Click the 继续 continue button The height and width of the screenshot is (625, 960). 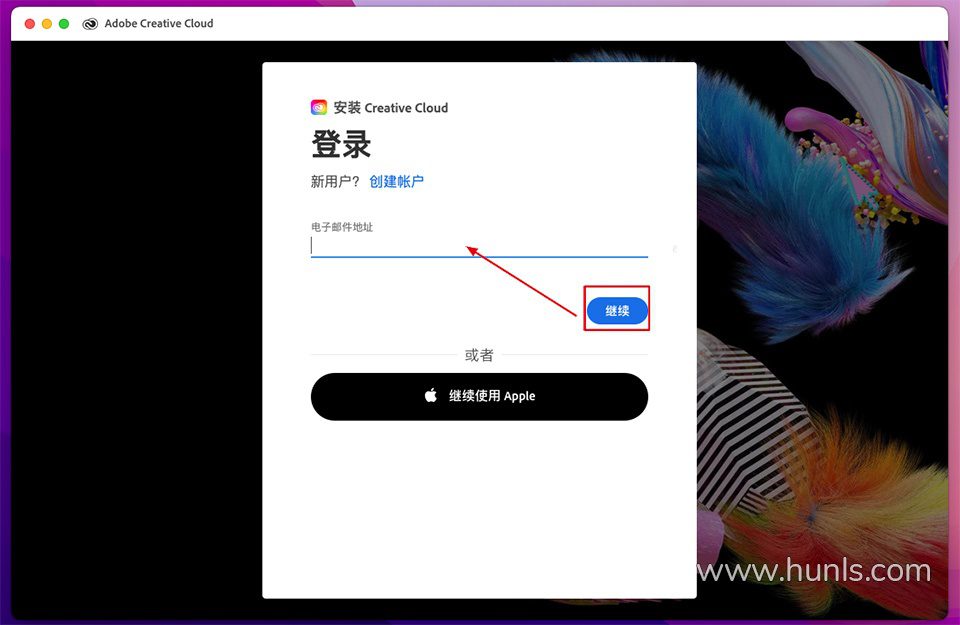pyautogui.click(x=617, y=310)
